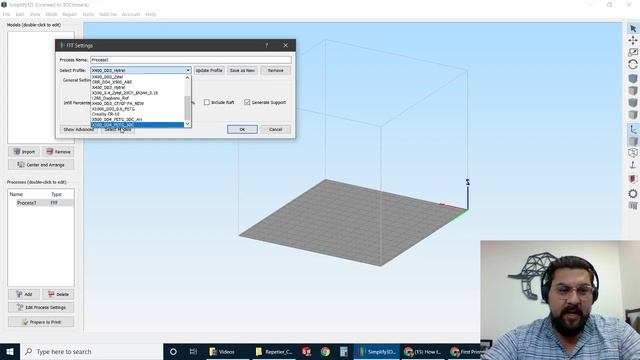Confirm FFF Settings with OK
Viewport: 640px width, 360px height.
[x=242, y=129]
